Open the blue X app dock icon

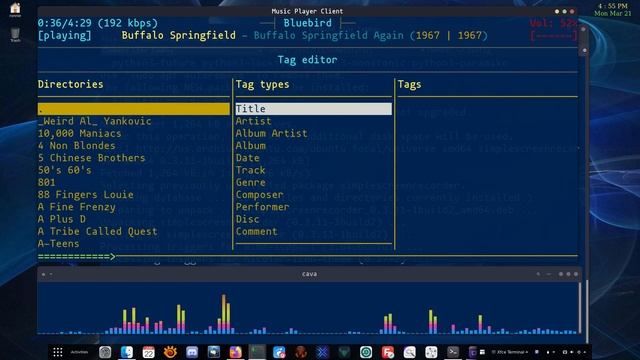click(x=322, y=352)
